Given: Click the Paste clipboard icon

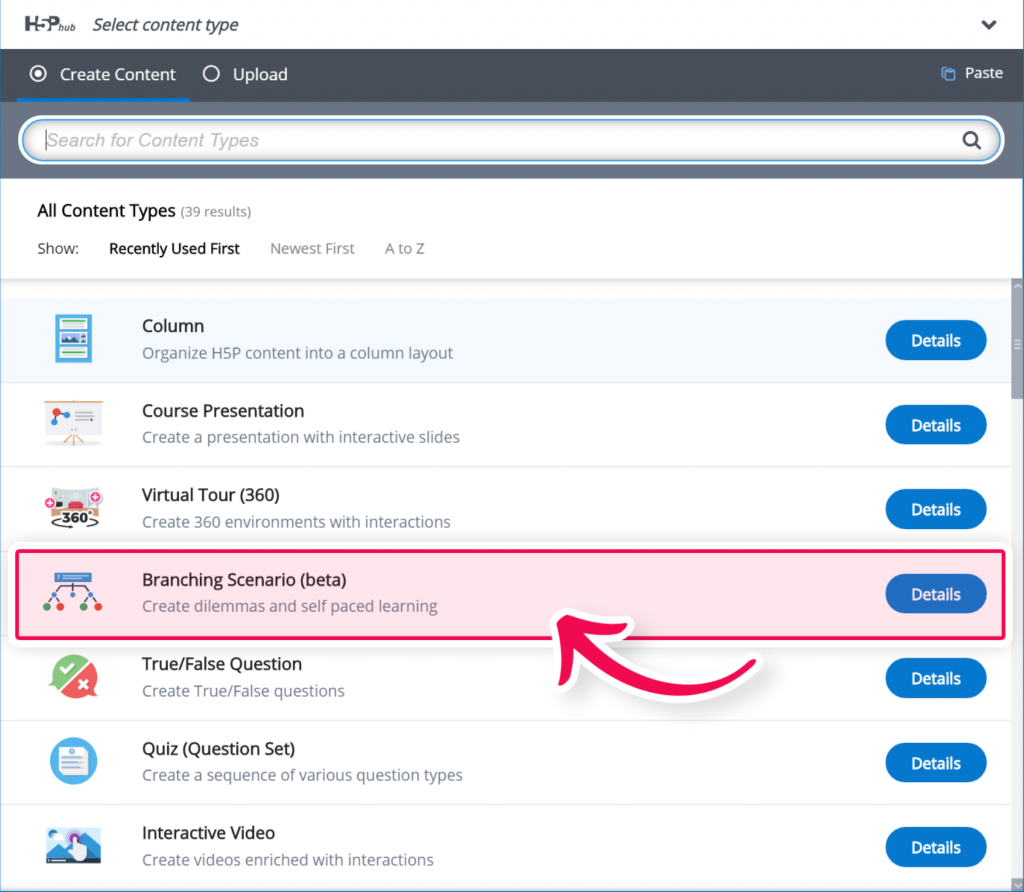Looking at the screenshot, I should 948,73.
